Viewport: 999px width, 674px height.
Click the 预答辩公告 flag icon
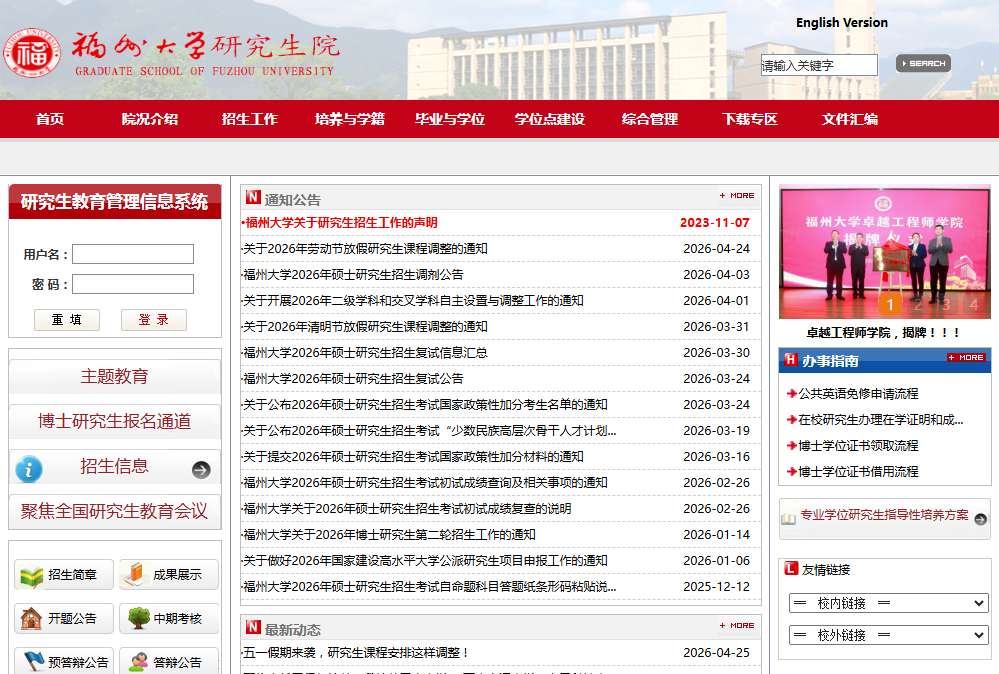(33, 661)
